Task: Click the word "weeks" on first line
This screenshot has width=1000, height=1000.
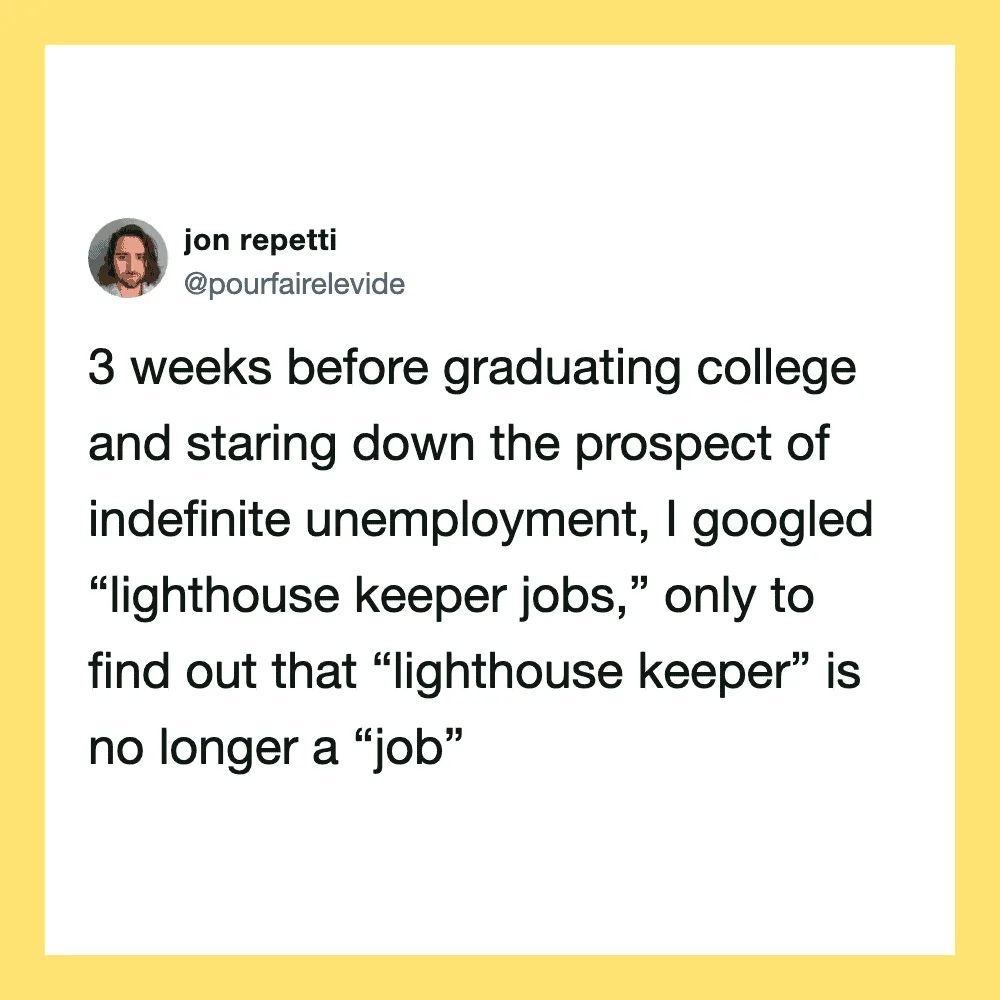Action: point(201,367)
